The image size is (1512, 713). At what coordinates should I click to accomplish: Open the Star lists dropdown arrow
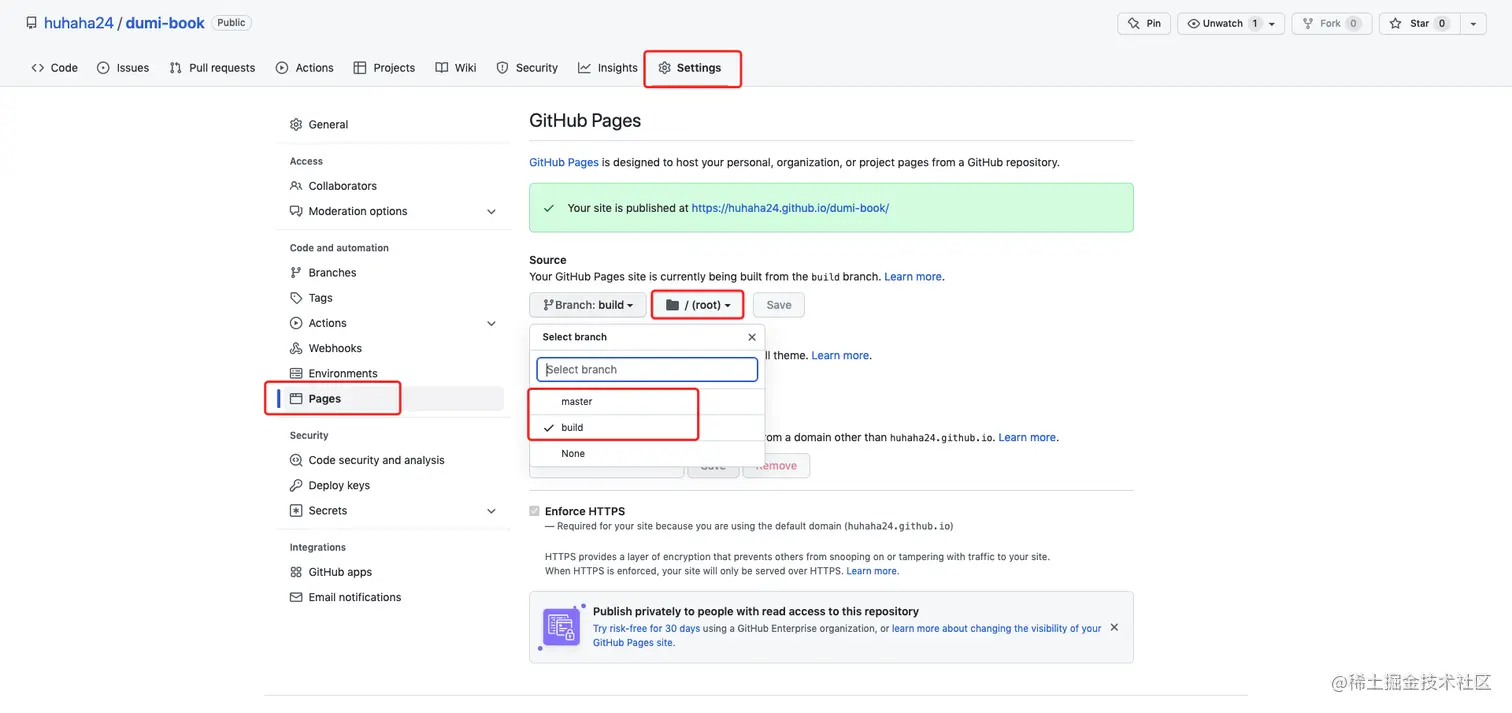(1473, 23)
